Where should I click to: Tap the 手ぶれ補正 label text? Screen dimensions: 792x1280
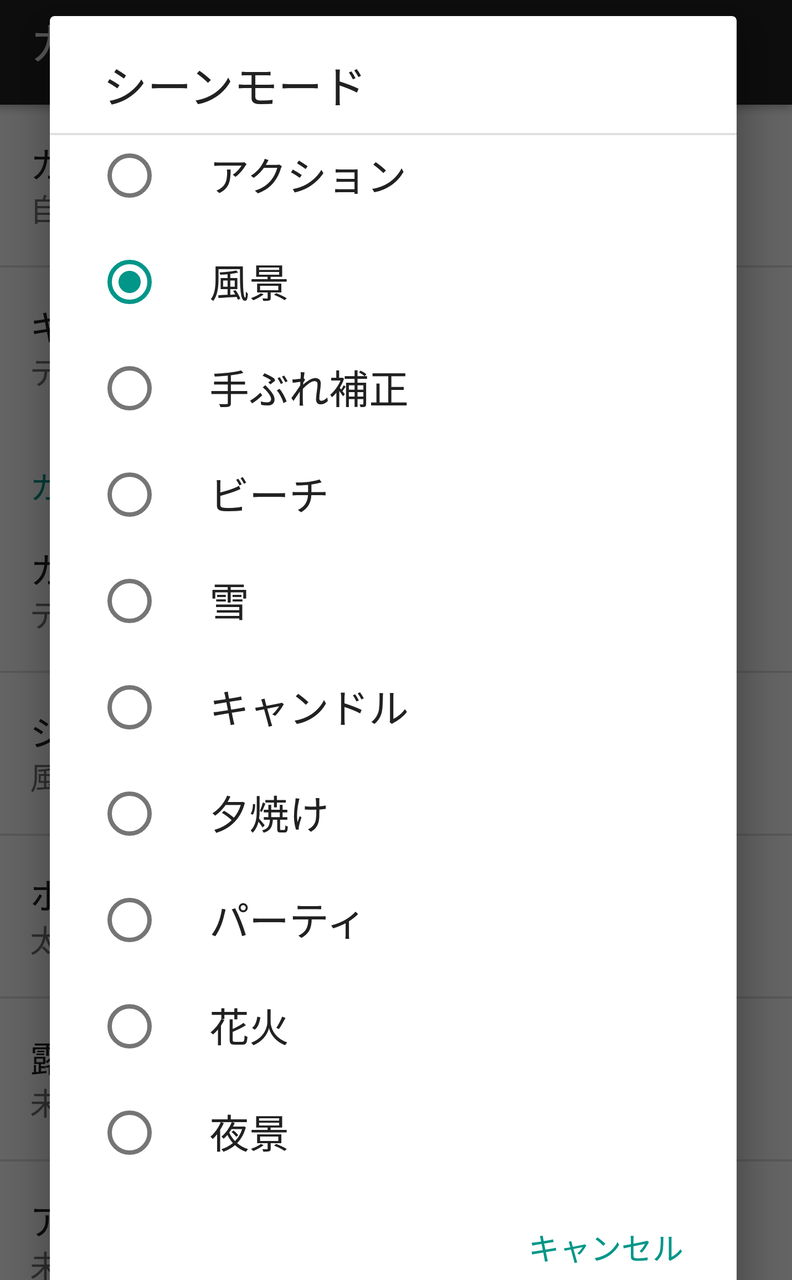click(x=309, y=389)
